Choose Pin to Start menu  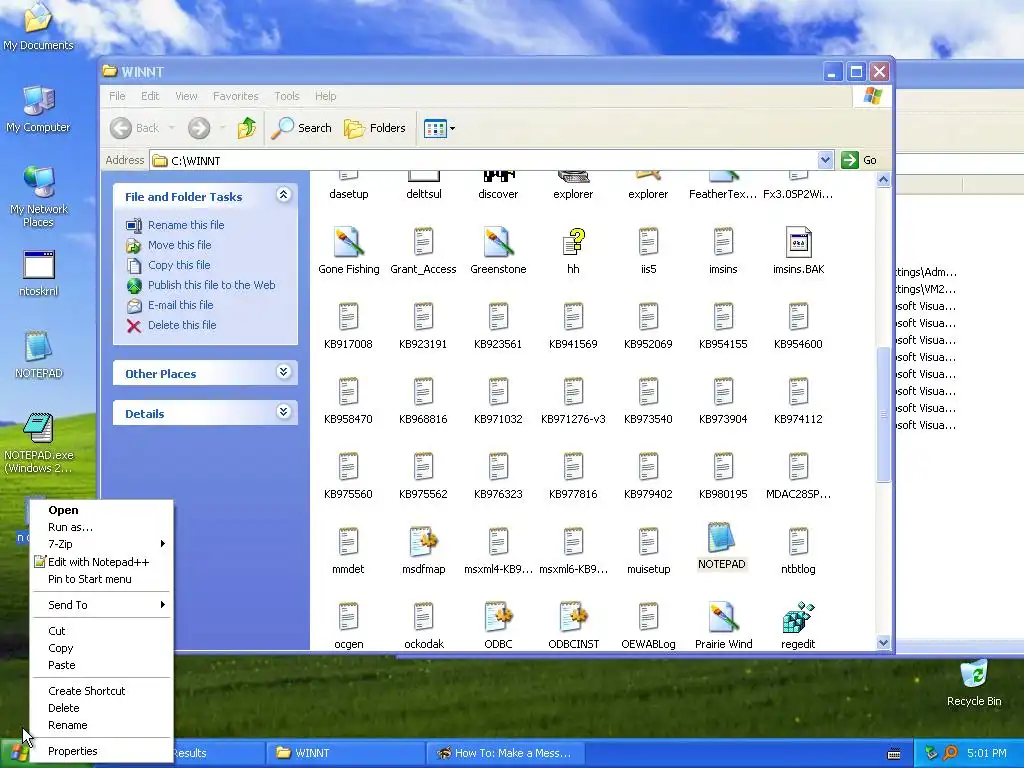coord(102,579)
